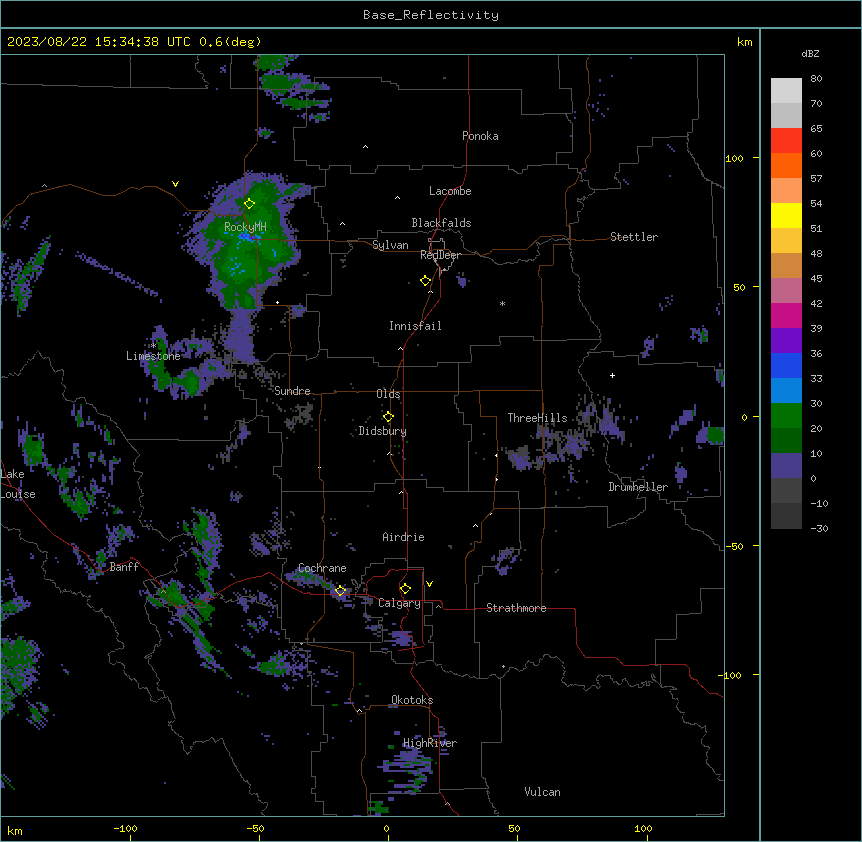The image size is (862, 842).
Task: Click the Blackfalds city label
Action: coord(441,223)
